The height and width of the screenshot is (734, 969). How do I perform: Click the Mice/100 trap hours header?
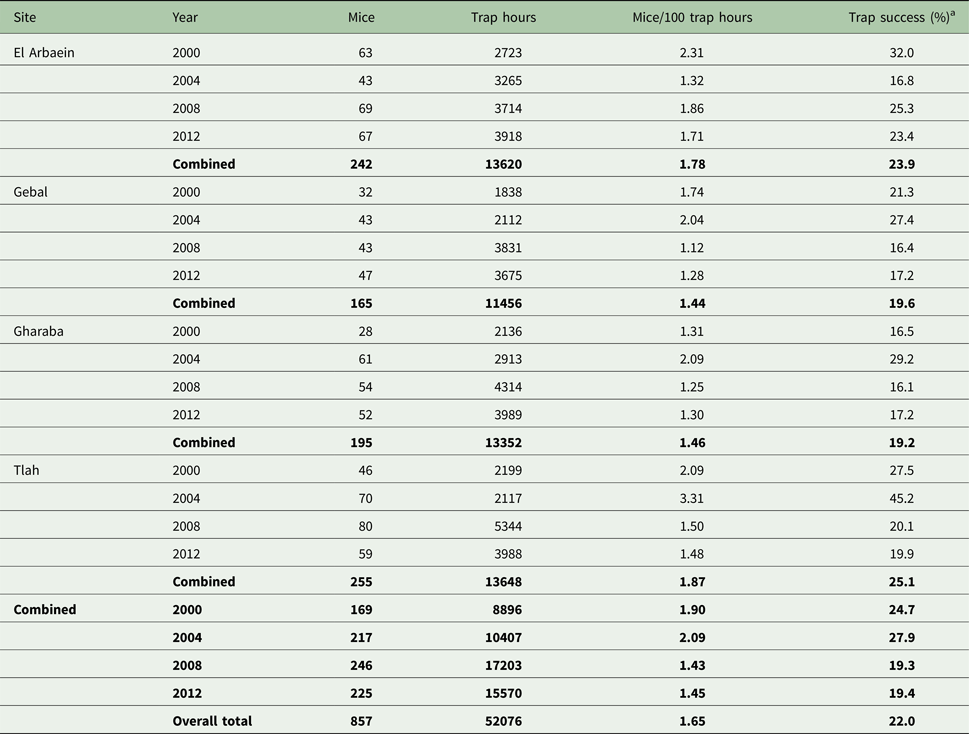click(692, 18)
